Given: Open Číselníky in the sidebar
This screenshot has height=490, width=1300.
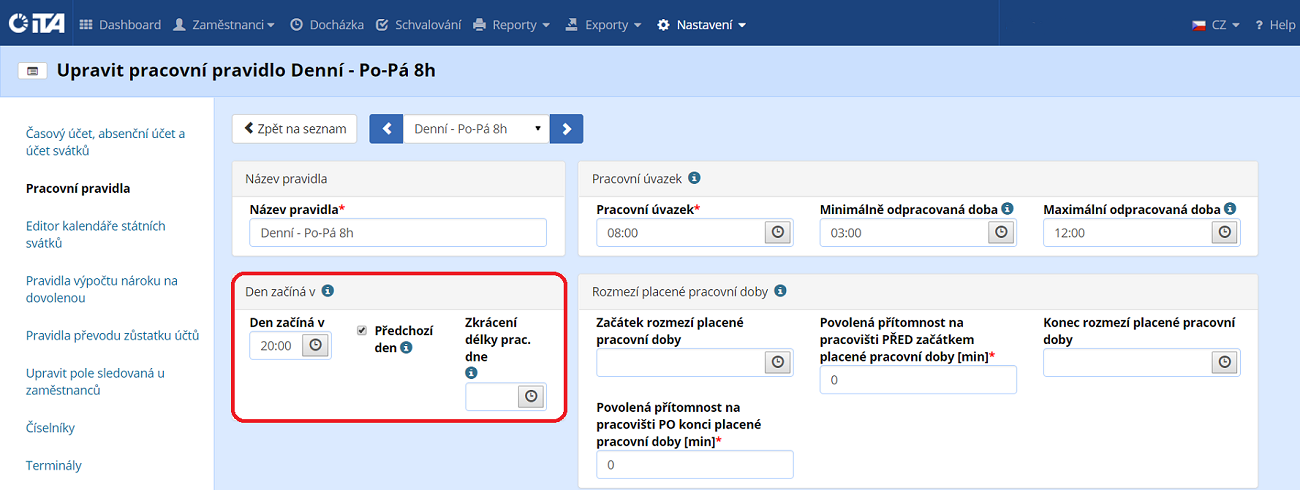Looking at the screenshot, I should pyautogui.click(x=50, y=428).
